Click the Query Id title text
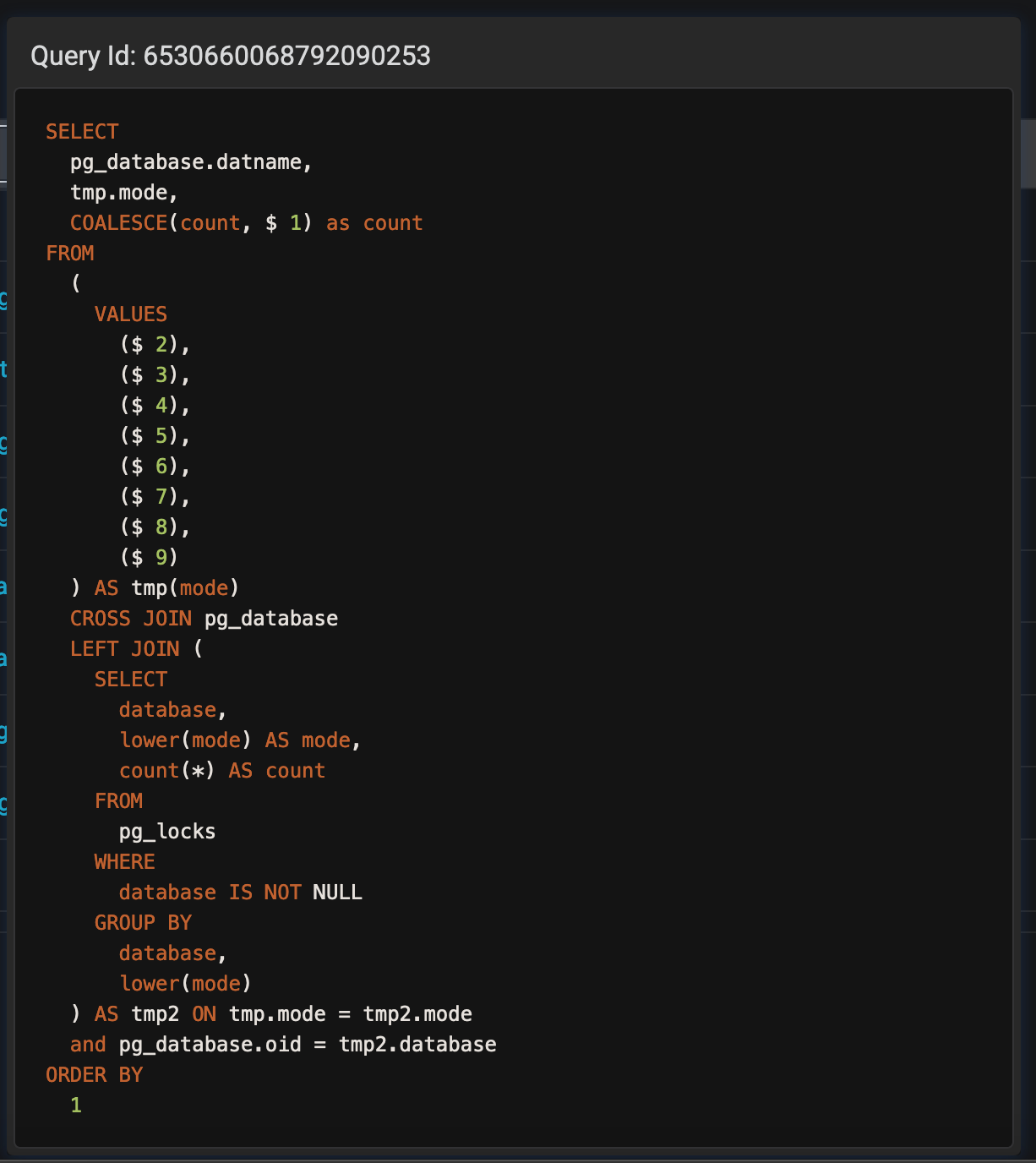Image resolution: width=1036 pixels, height=1163 pixels. click(231, 56)
